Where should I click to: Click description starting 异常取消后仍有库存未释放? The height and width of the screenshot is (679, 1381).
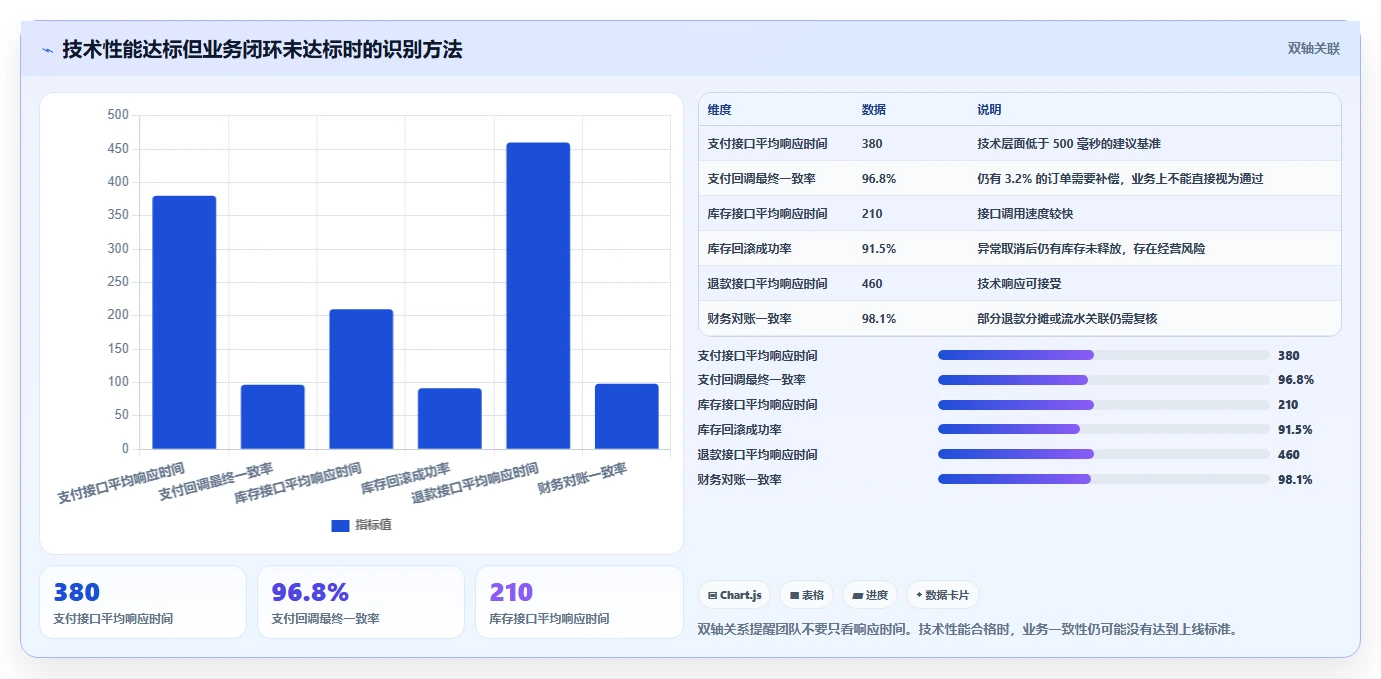(1091, 249)
